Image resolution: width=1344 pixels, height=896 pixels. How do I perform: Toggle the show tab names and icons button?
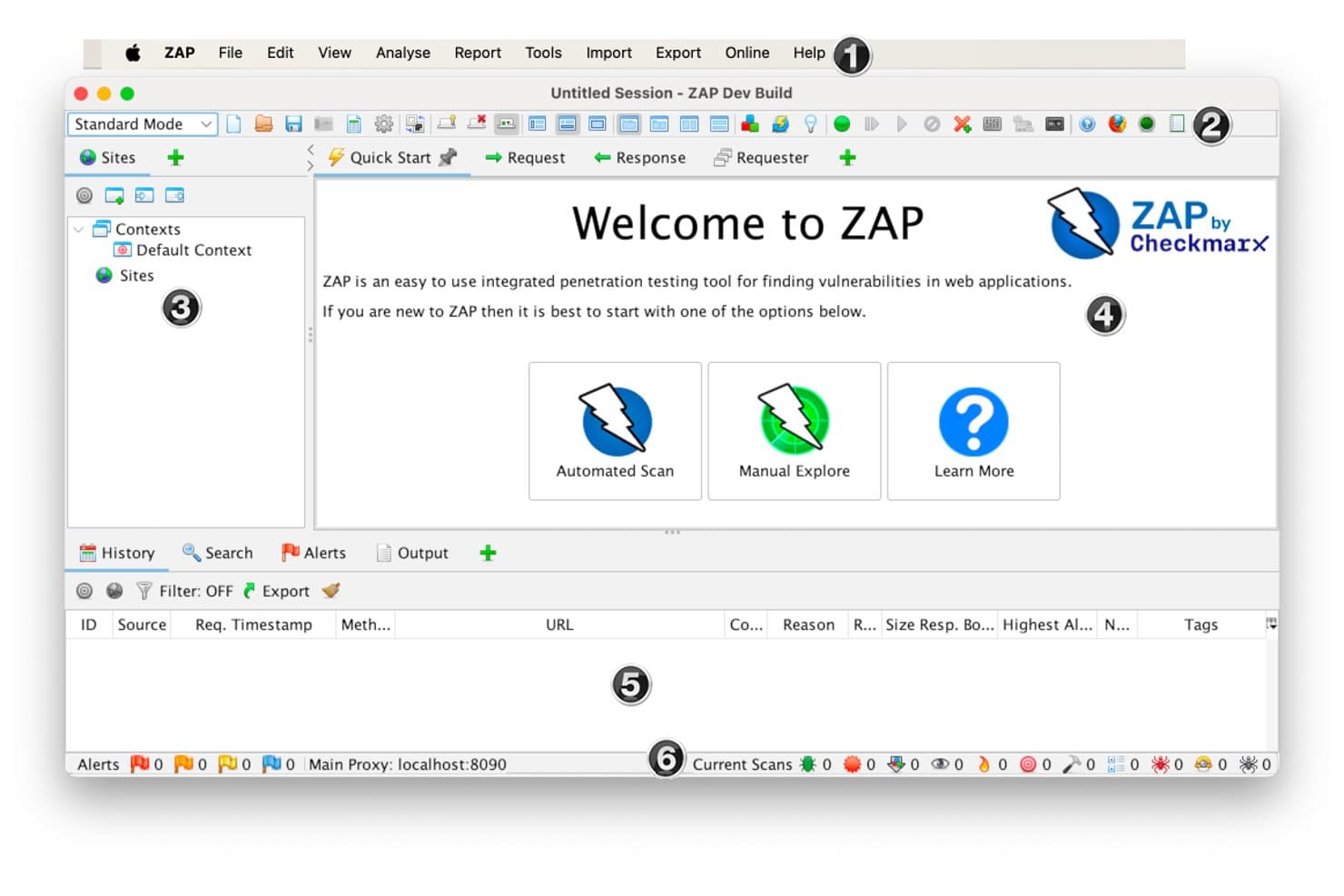tap(507, 124)
